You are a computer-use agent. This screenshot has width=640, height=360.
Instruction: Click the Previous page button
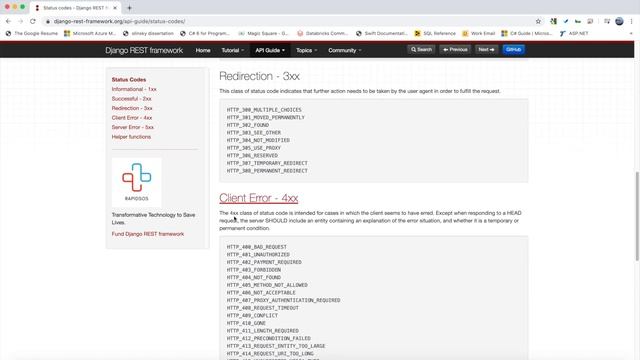click(455, 49)
